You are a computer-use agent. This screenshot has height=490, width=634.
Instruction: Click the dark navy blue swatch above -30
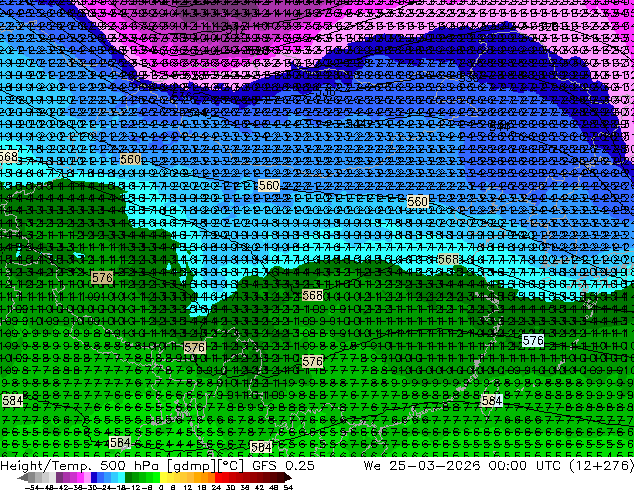point(94,478)
